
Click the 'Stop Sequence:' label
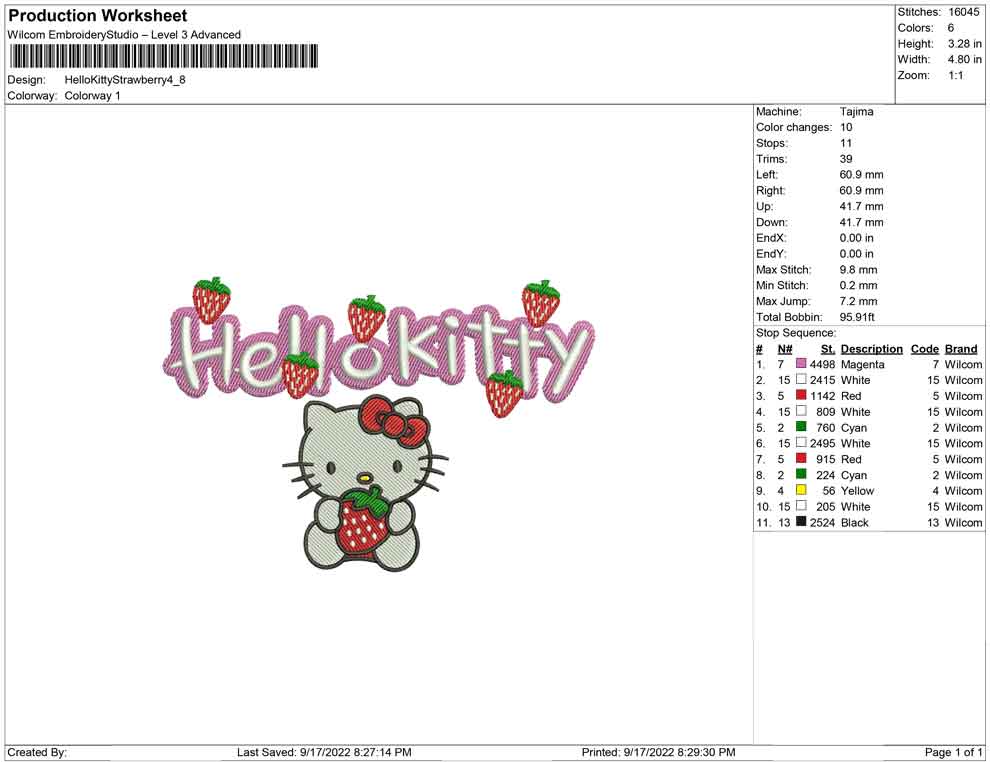pyautogui.click(x=796, y=333)
